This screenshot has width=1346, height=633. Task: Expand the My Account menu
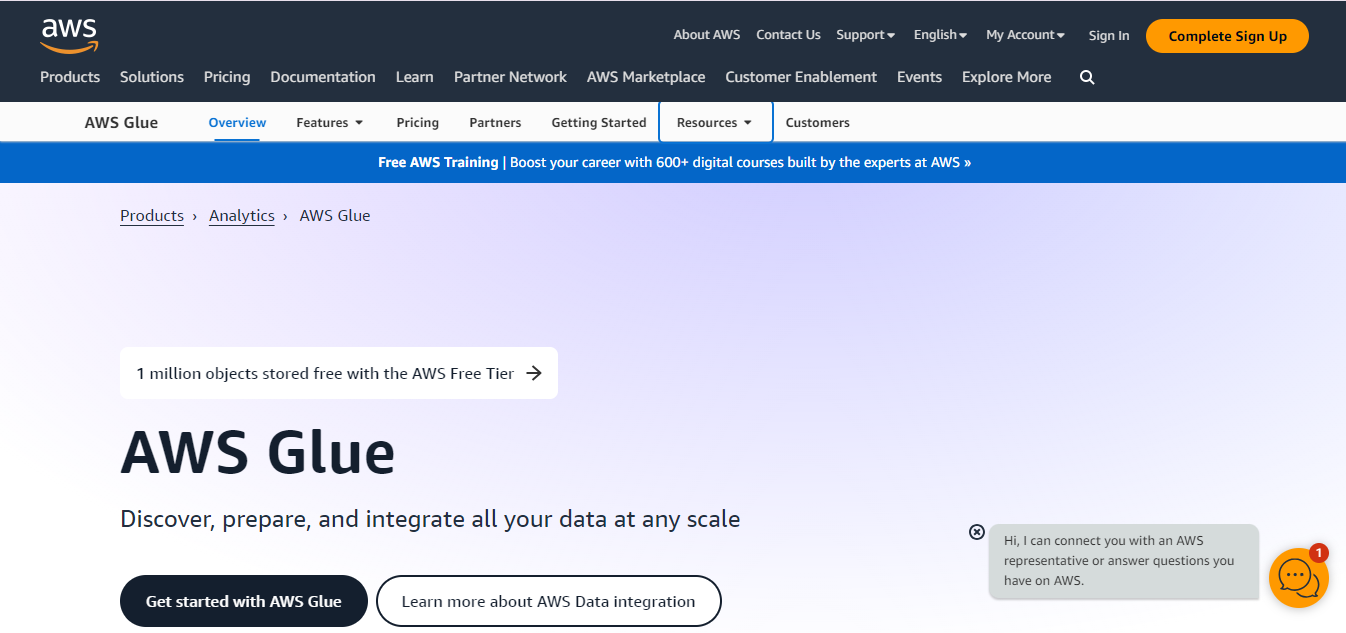1025,35
